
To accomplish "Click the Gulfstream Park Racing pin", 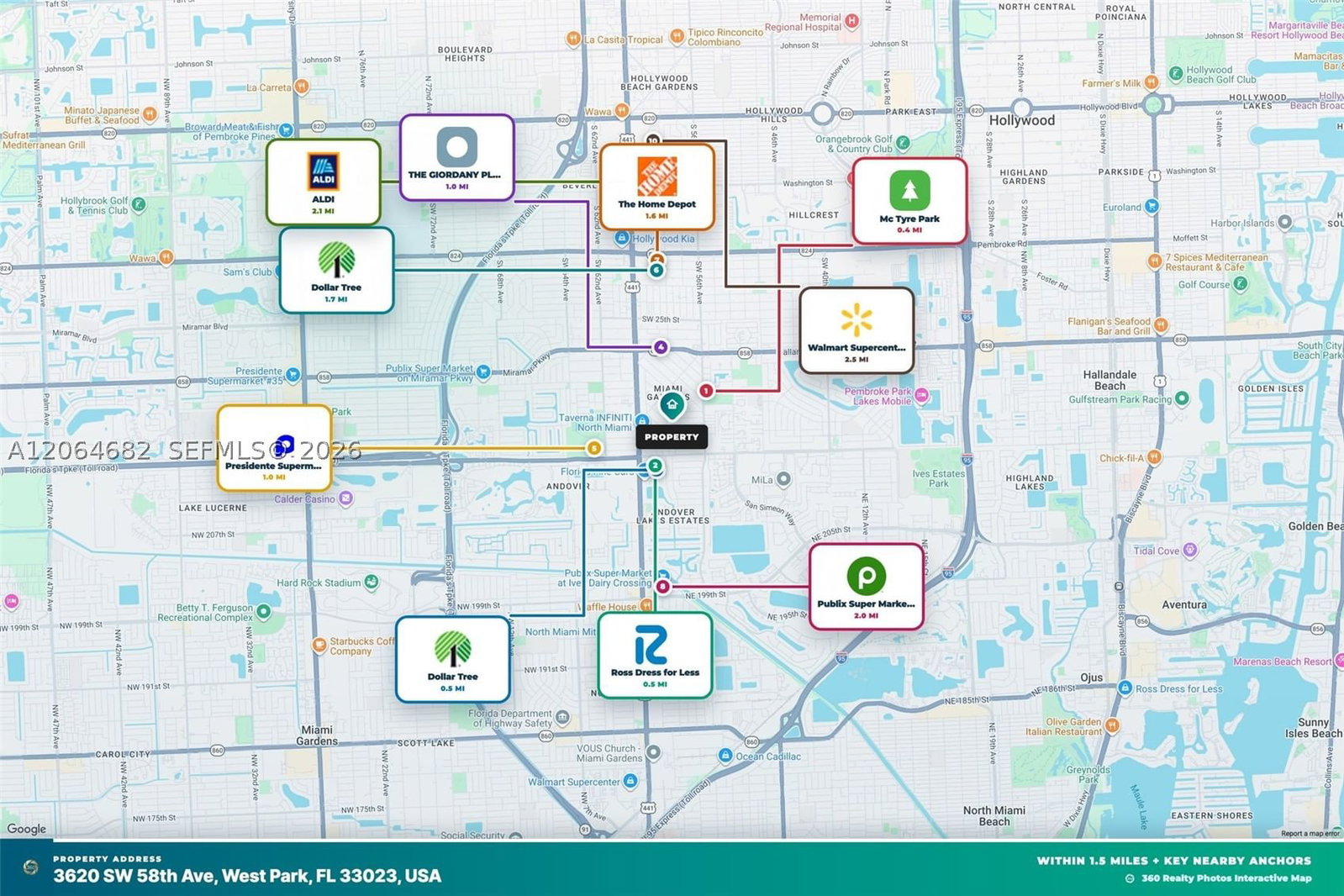I will 1182,398.
